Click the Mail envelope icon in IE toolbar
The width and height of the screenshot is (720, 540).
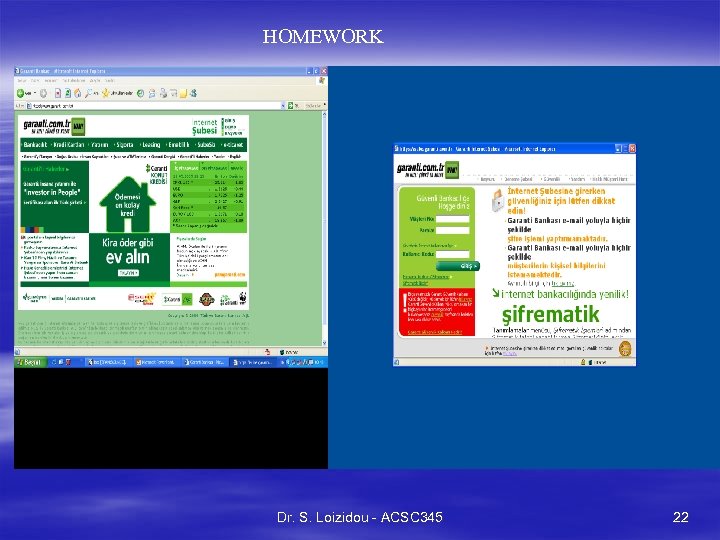coord(152,93)
